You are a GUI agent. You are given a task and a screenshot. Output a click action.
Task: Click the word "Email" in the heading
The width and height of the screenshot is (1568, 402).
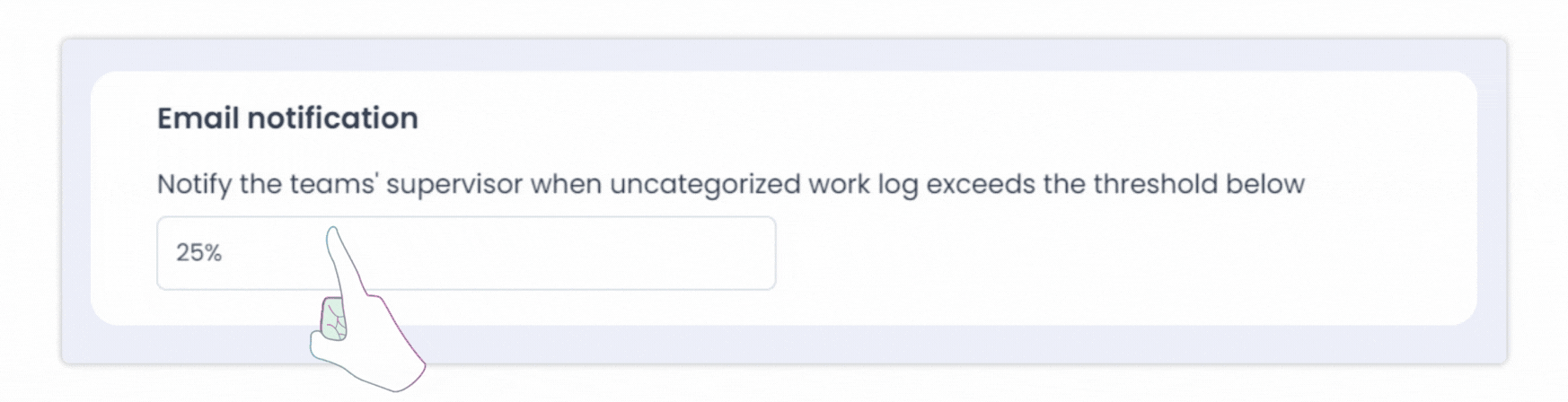pyautogui.click(x=198, y=118)
